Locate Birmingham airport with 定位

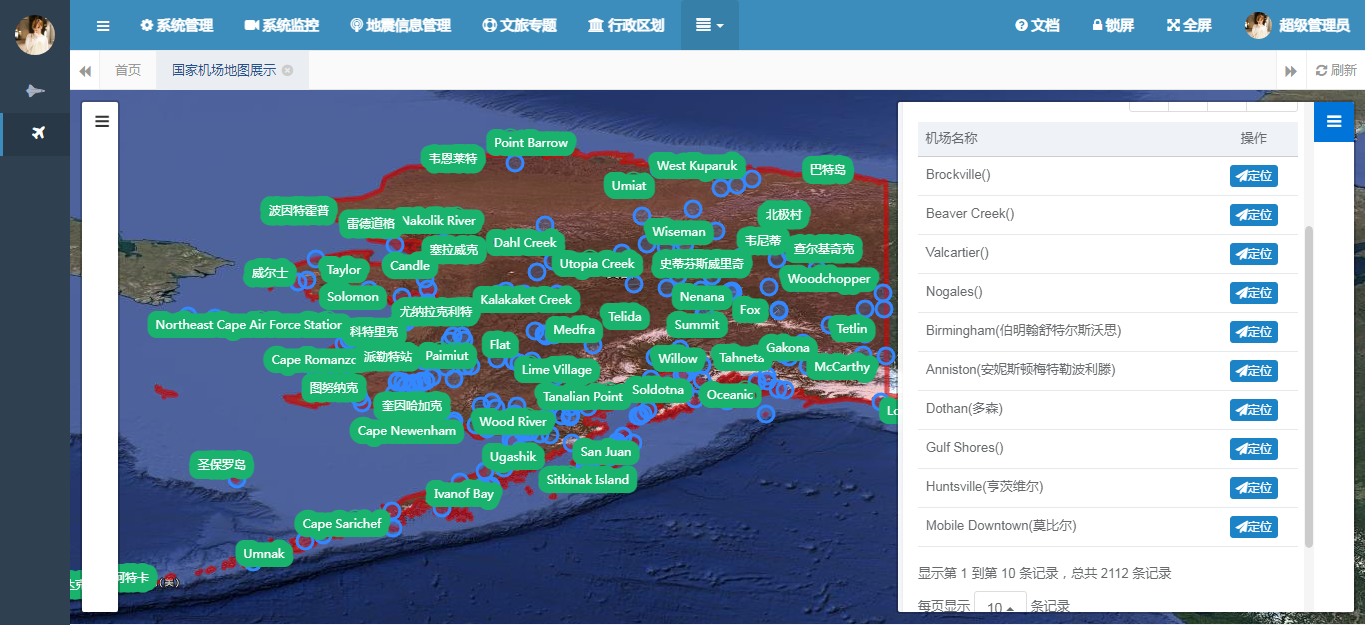[x=1254, y=332]
